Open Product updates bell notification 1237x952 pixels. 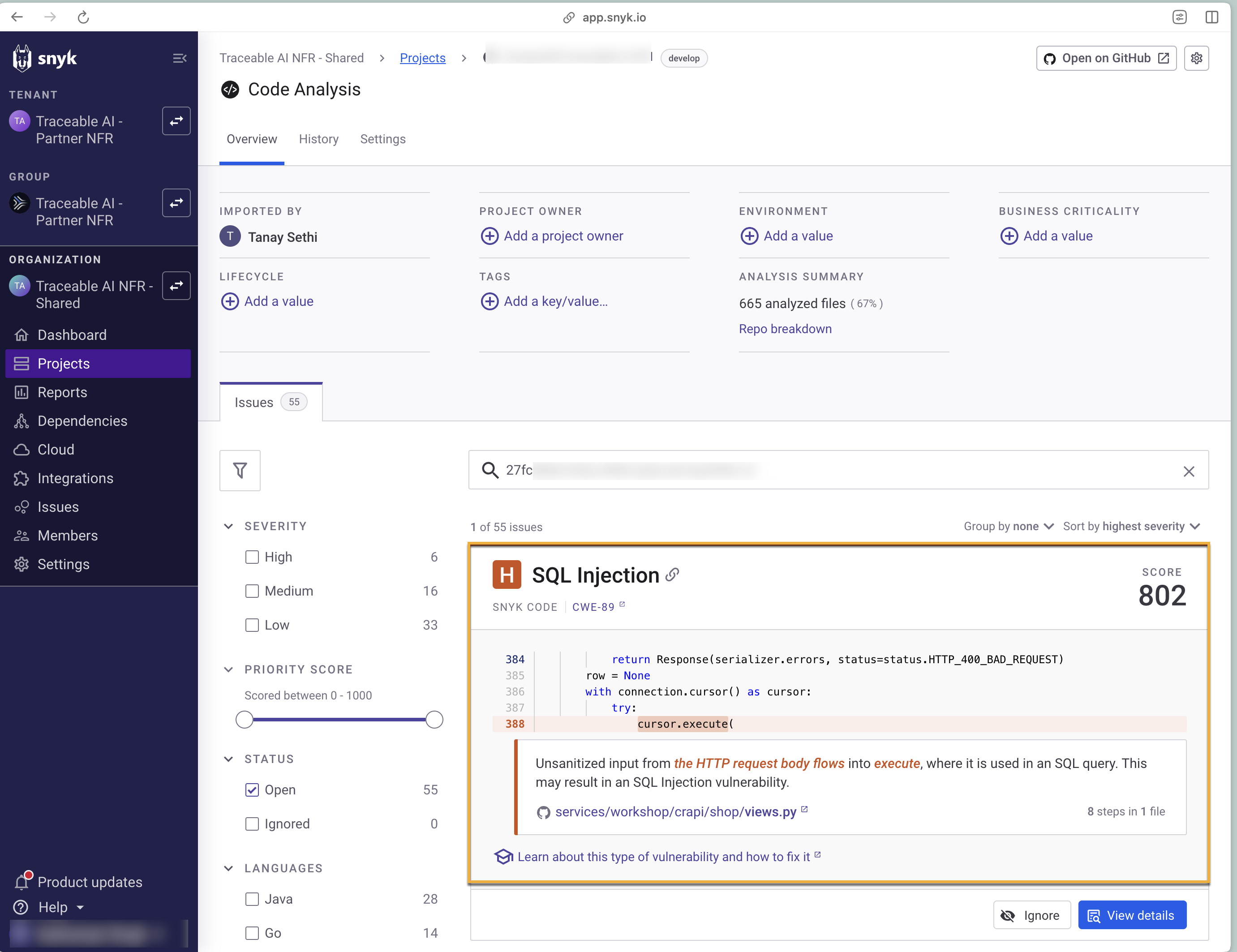(23, 881)
